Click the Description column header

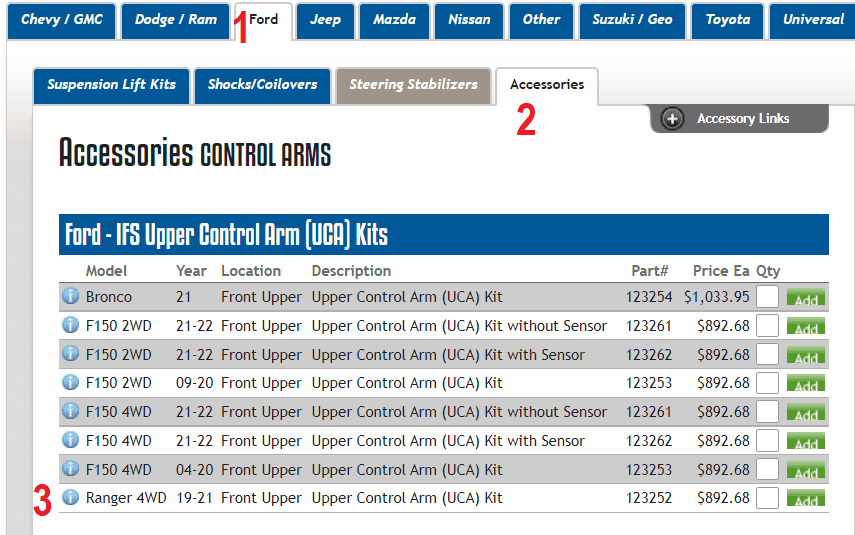(351, 270)
